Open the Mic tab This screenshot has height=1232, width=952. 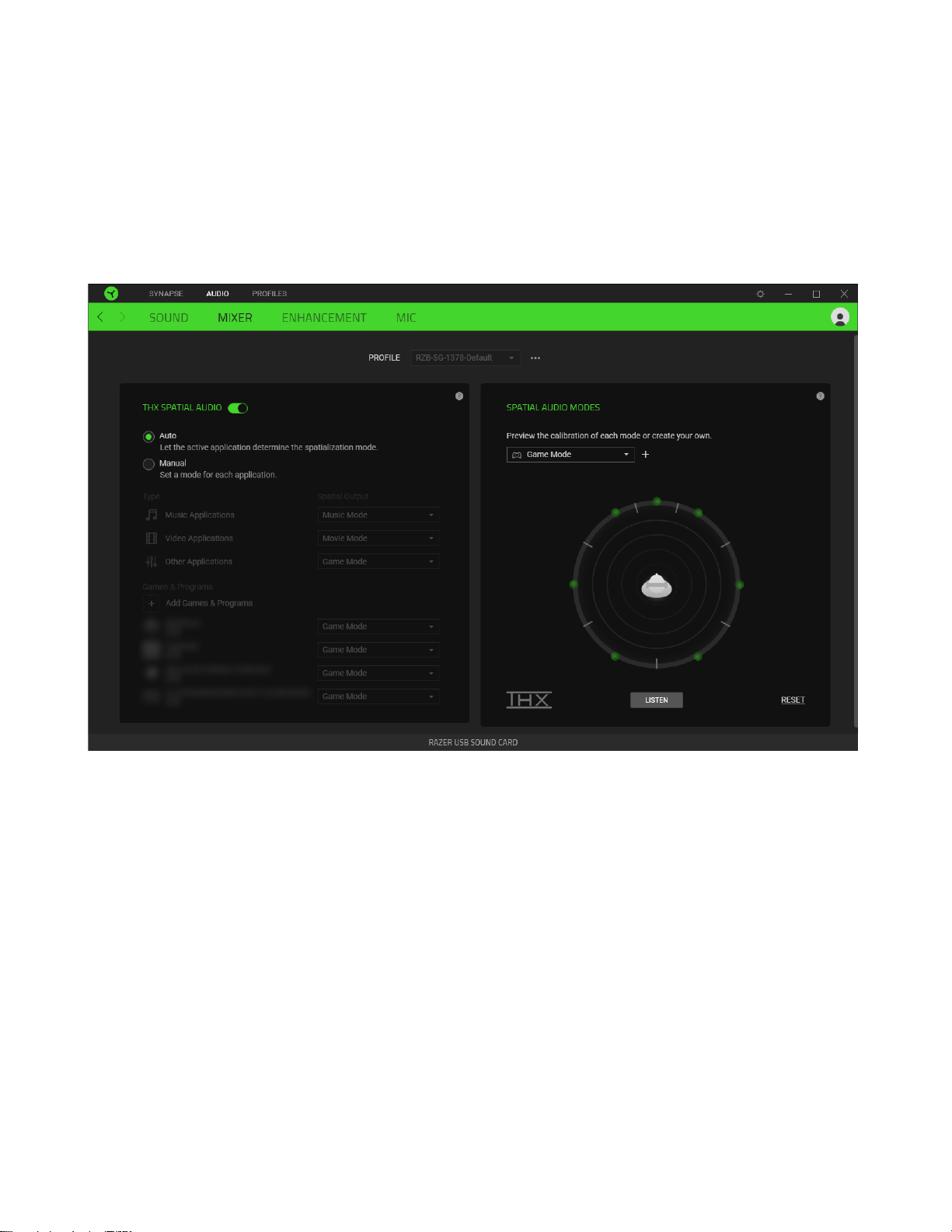click(x=406, y=318)
